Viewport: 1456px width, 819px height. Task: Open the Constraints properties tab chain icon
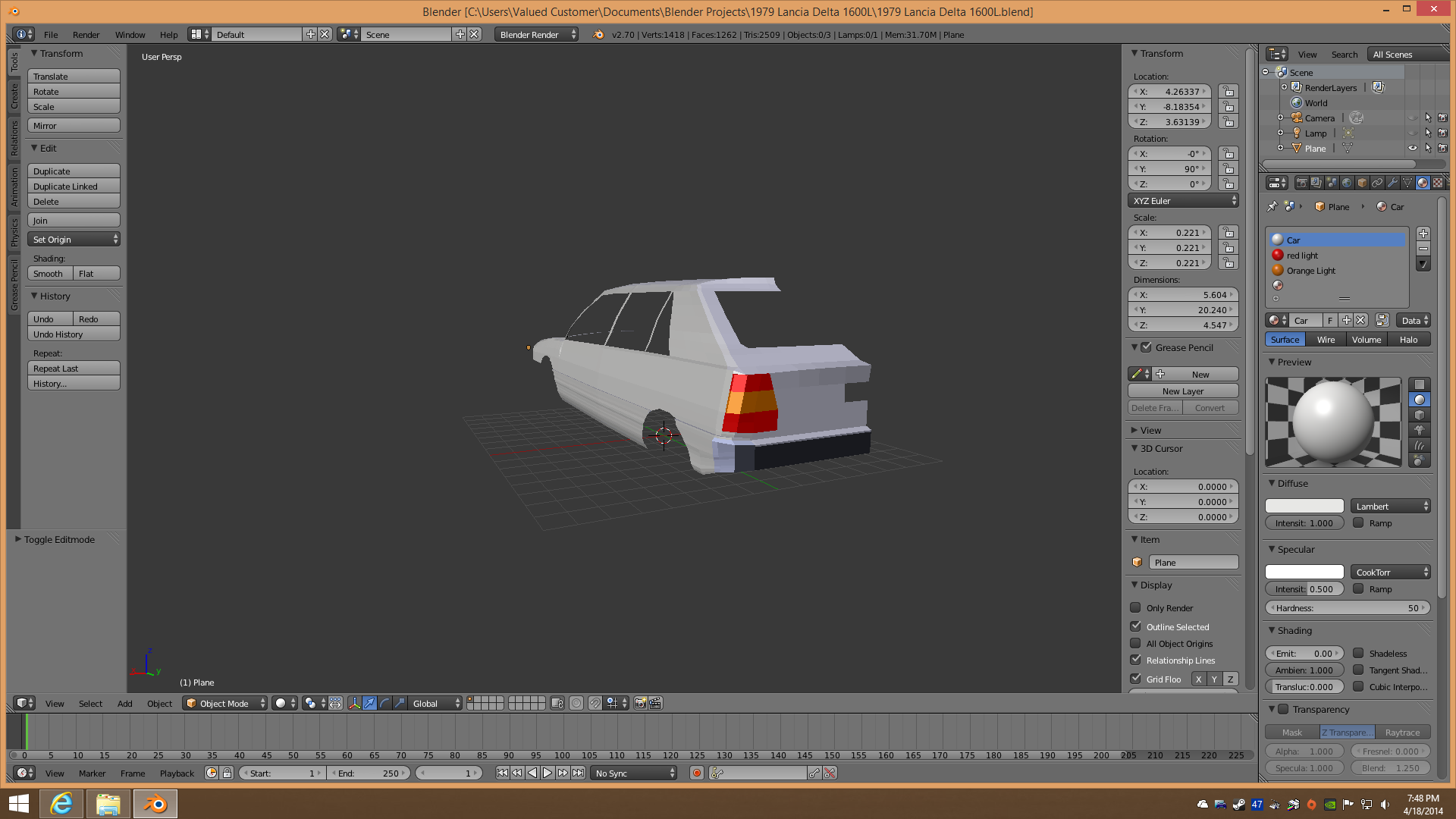point(1377,183)
